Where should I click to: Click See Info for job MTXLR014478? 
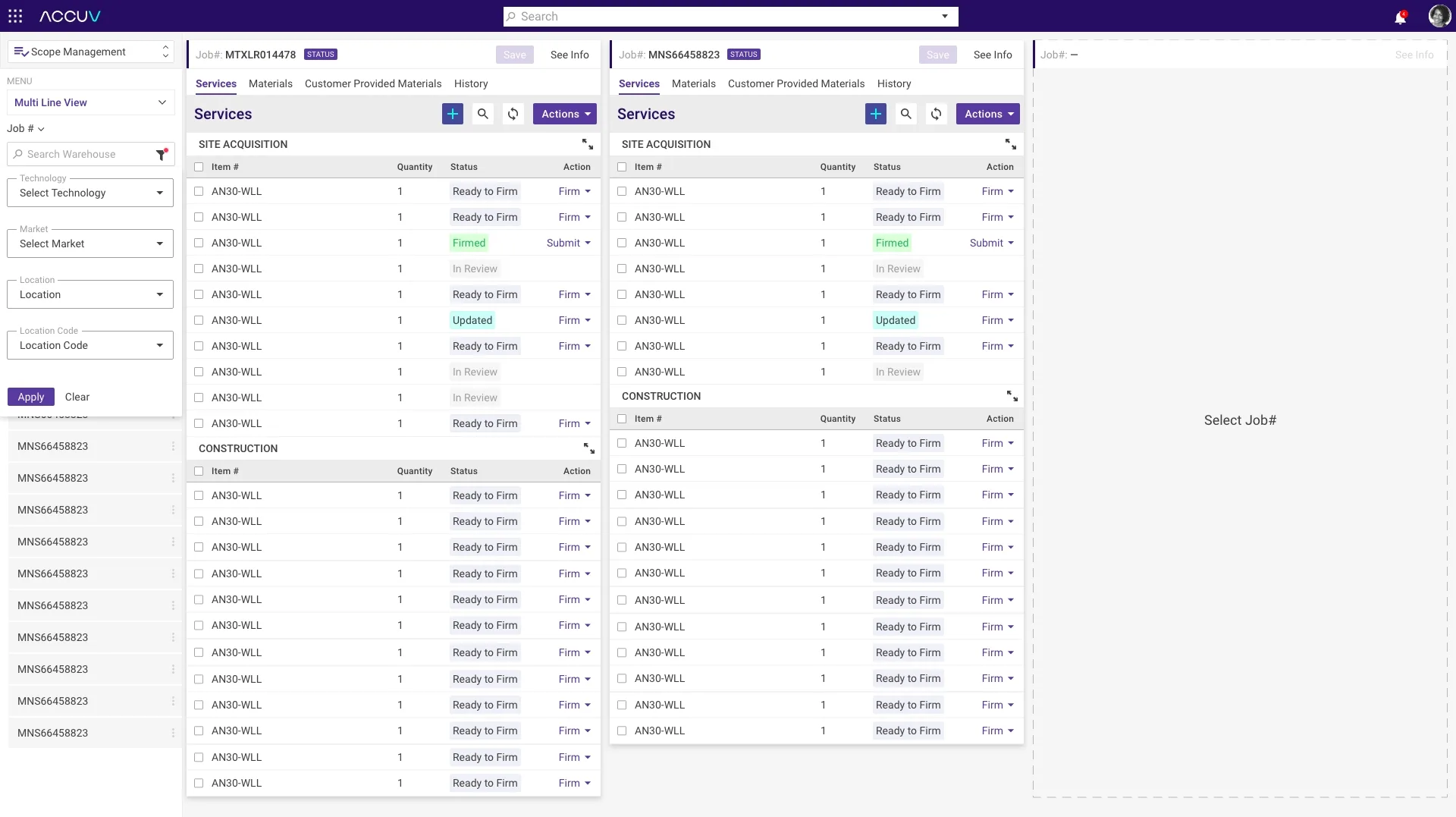coord(570,55)
